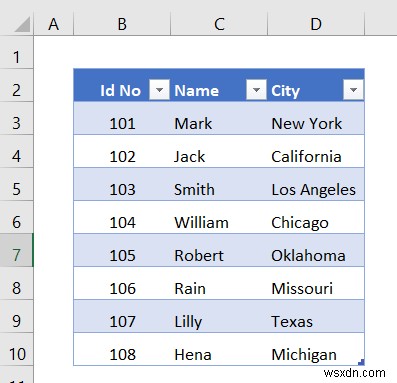Viewport: 397px width, 383px height.
Task: Select cell containing 102
Action: pos(122,151)
